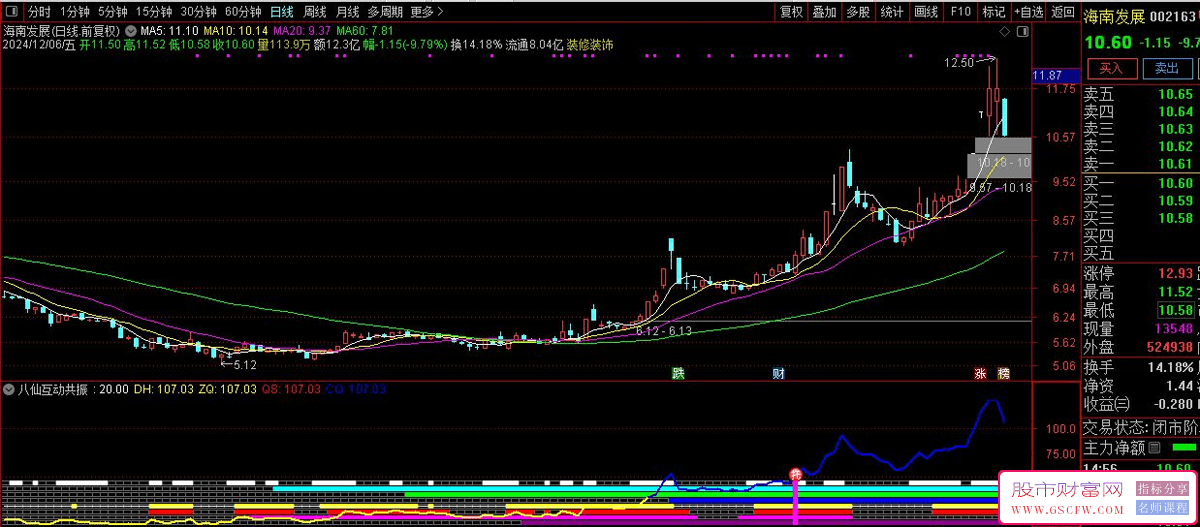
Task: Click the 标记 mark button
Action: 993,12
